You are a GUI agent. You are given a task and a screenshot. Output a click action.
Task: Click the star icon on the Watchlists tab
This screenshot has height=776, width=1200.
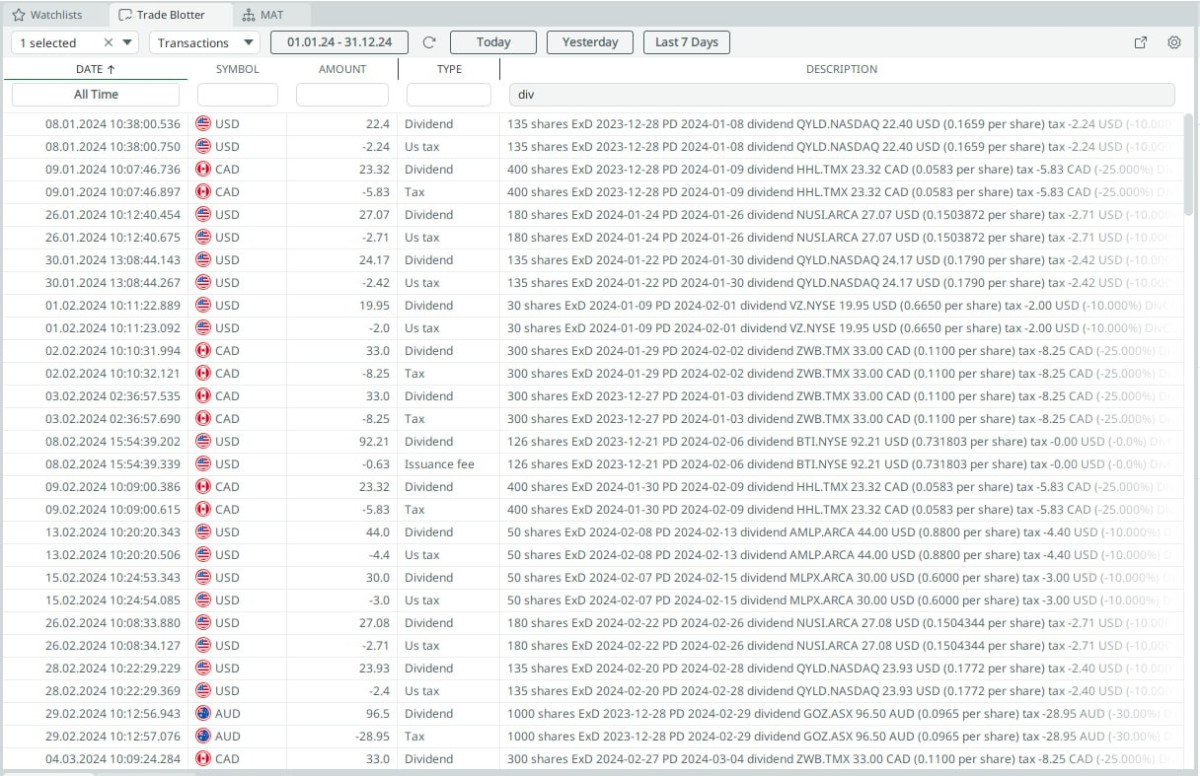point(19,15)
